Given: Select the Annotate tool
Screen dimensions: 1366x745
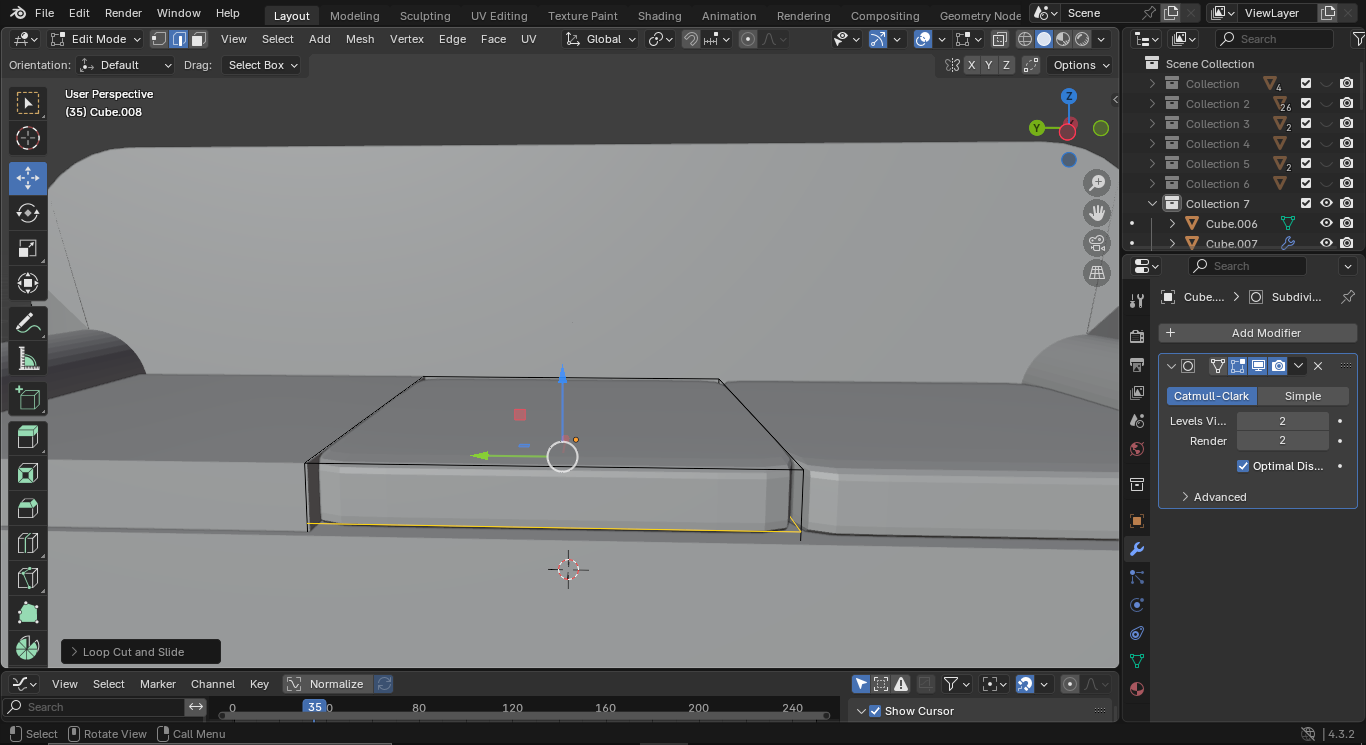Looking at the screenshot, I should [28, 323].
